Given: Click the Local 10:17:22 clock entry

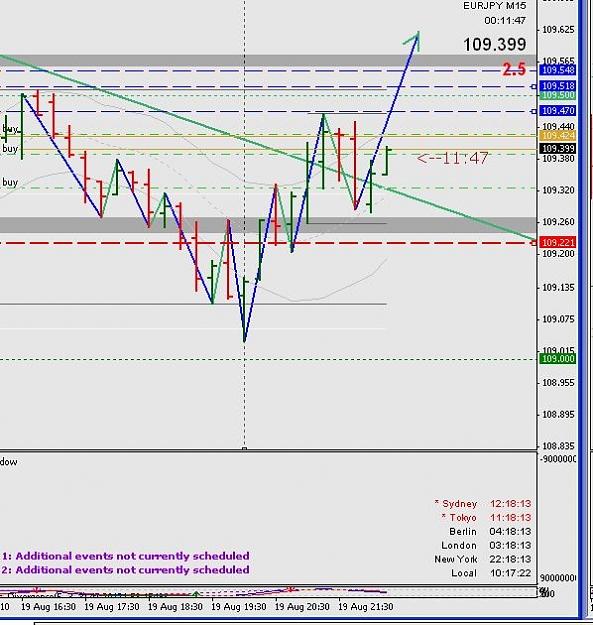Looking at the screenshot, I should [x=491, y=573].
